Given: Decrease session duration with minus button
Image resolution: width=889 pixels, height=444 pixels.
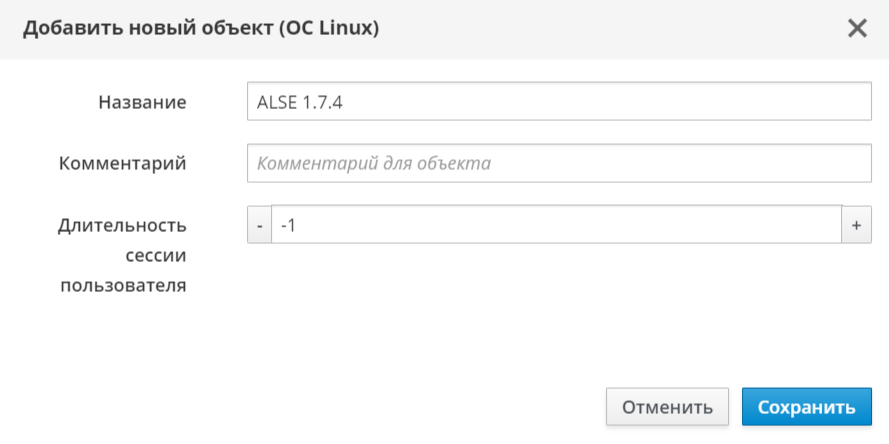Looking at the screenshot, I should click(x=259, y=225).
